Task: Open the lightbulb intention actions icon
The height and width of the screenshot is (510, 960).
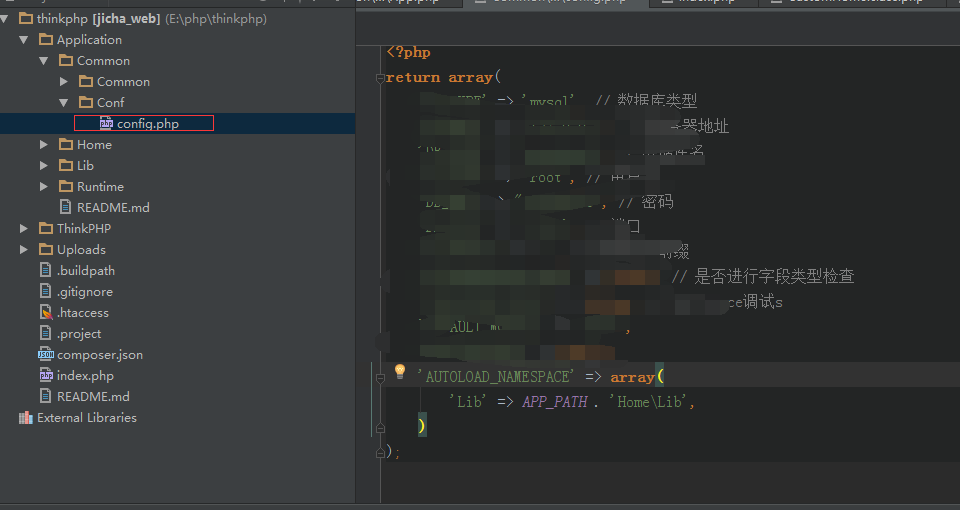Action: (x=400, y=371)
